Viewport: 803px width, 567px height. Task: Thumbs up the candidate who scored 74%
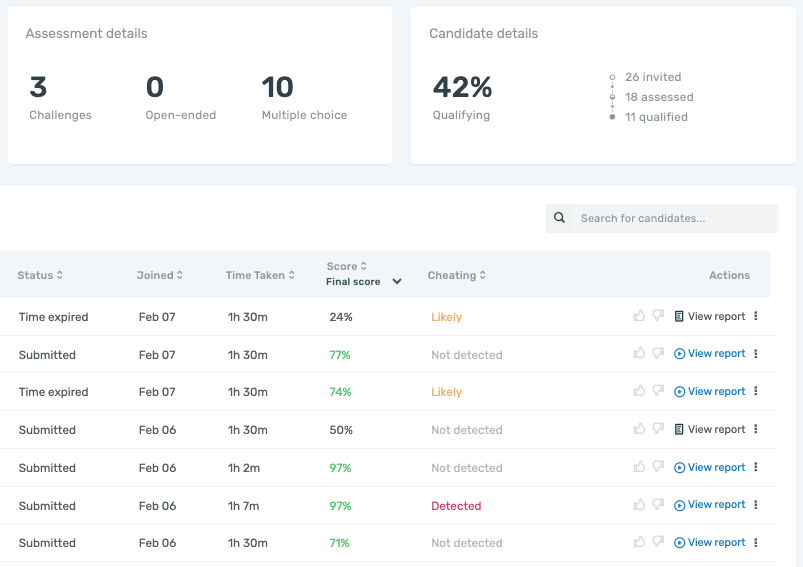639,392
